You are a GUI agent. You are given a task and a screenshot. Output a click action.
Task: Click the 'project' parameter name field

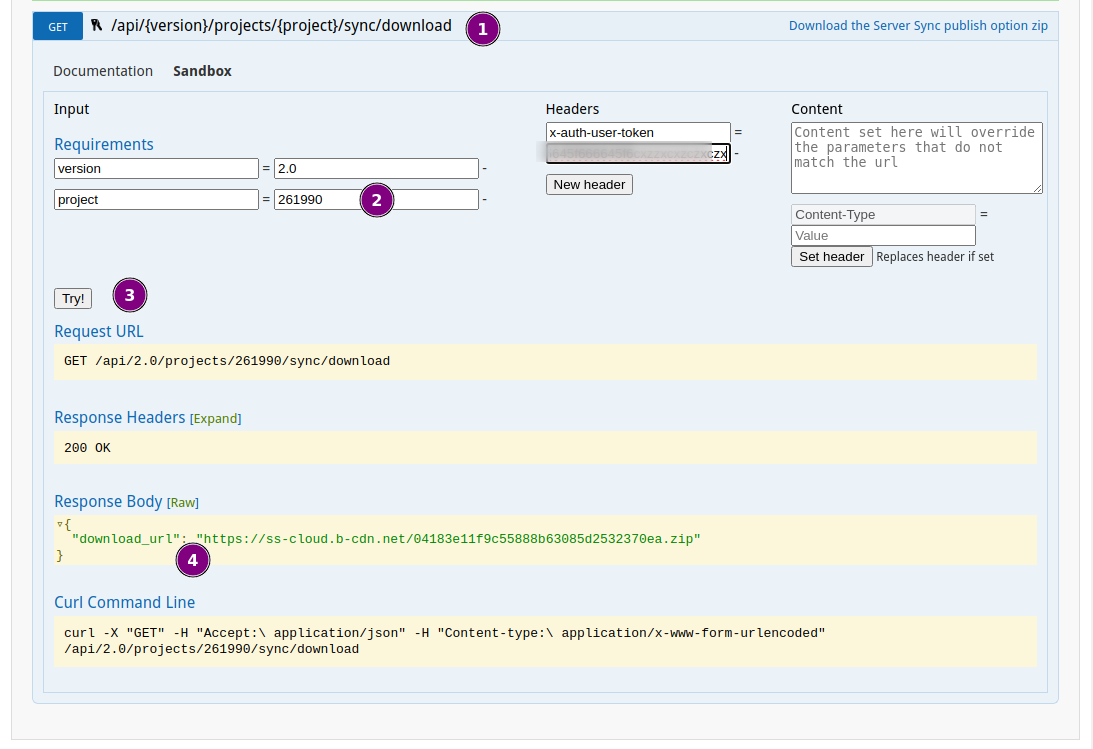coord(156,199)
